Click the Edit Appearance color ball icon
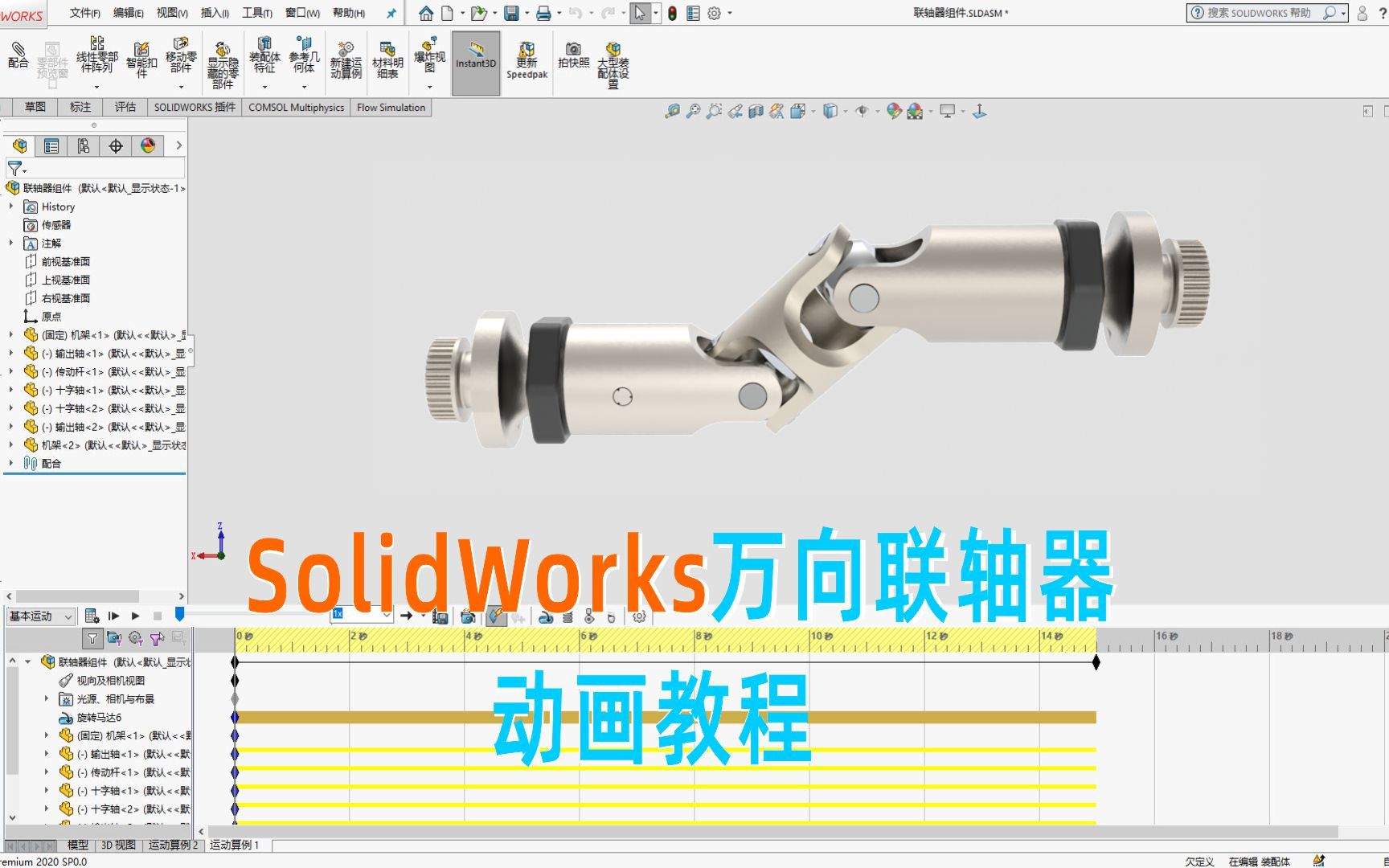 click(894, 112)
